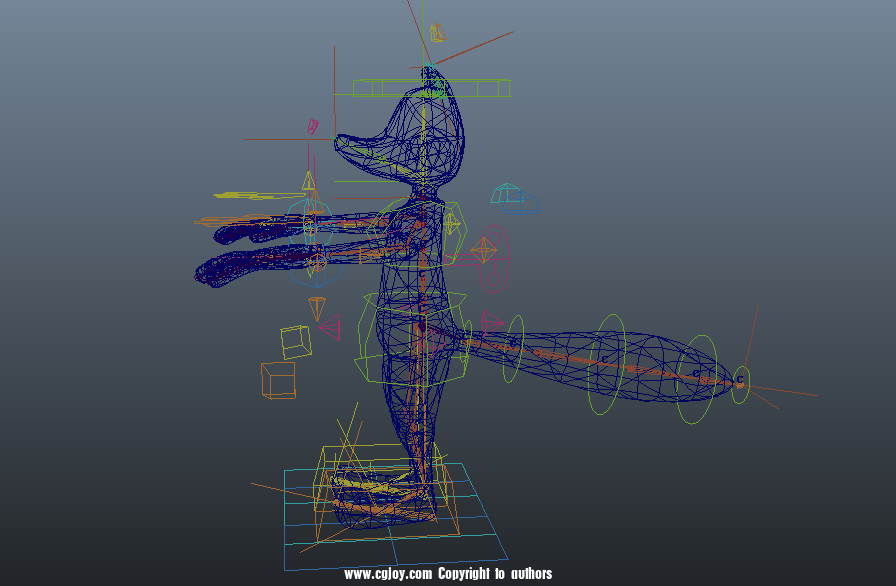Screen dimensions: 896x586
Task: Select the largest green ring on the tail
Action: 608,364
